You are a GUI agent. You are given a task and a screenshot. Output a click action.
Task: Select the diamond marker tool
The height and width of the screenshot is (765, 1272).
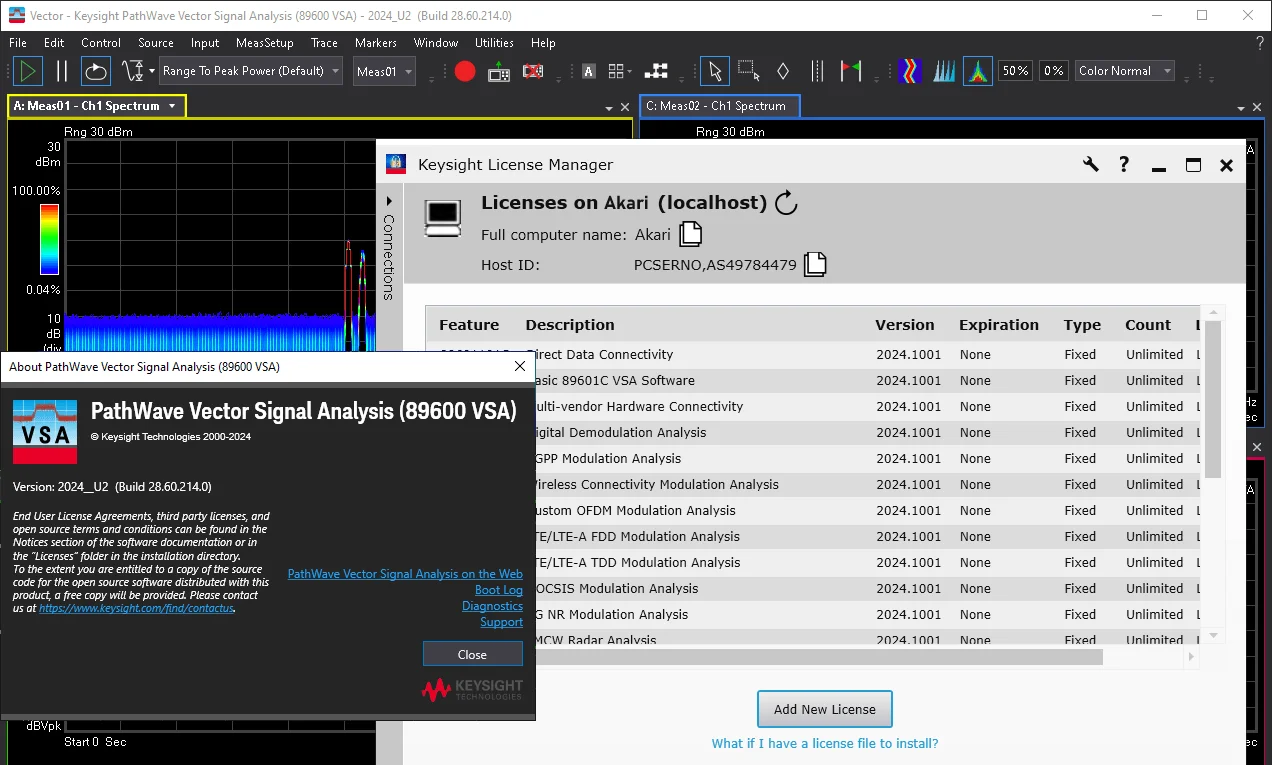[x=783, y=71]
